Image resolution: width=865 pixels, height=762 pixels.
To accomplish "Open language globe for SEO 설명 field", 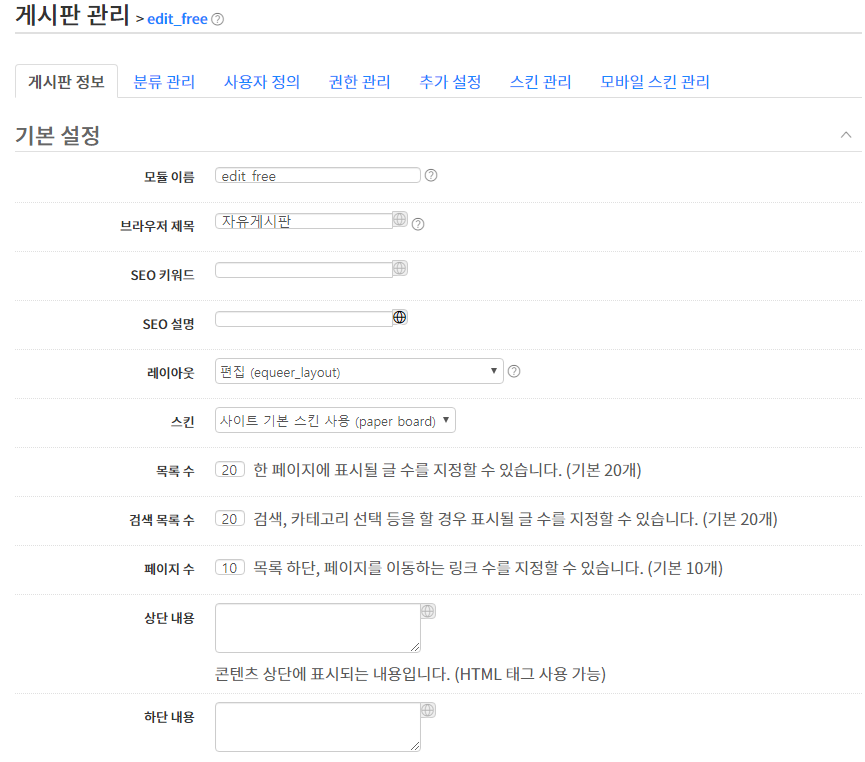I will tap(400, 317).
